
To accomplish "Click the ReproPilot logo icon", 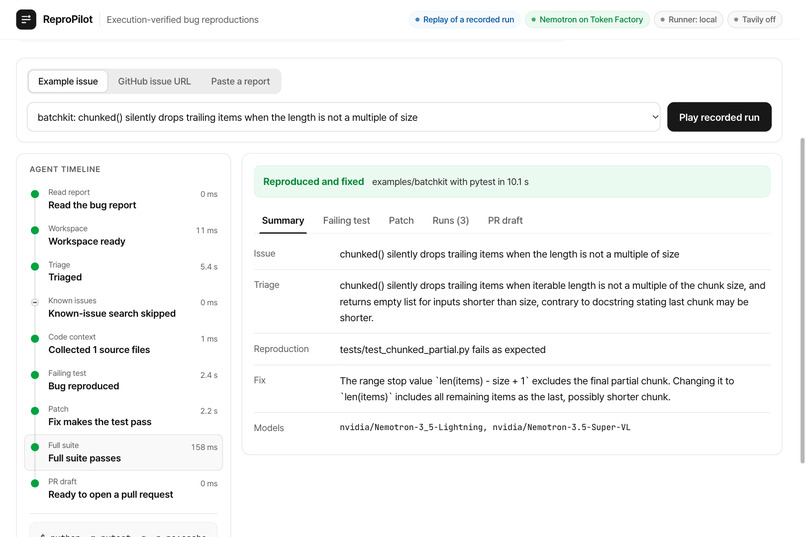I will (26, 20).
